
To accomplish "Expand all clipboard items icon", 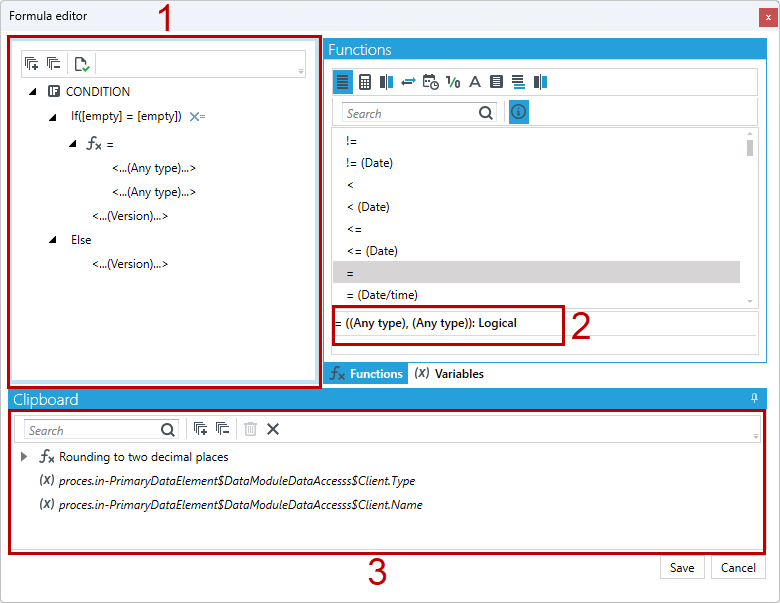I will tap(200, 428).
